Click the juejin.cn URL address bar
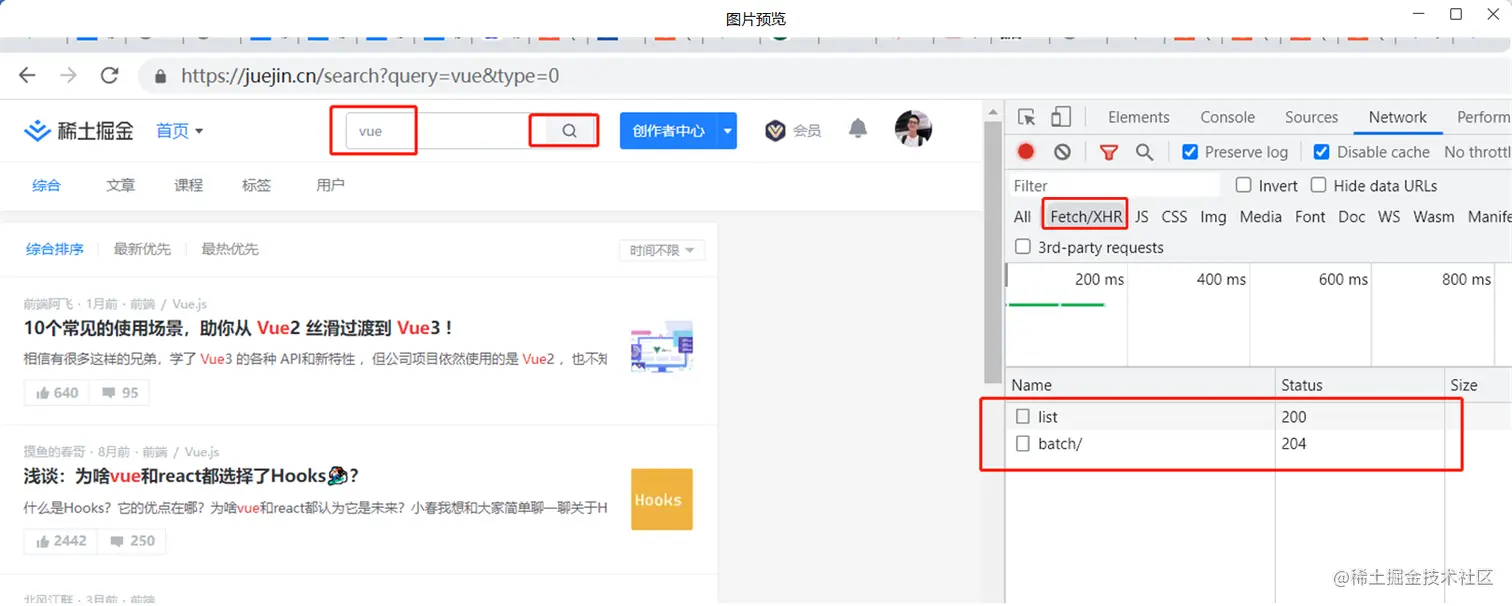This screenshot has width=1512, height=606. (x=370, y=76)
